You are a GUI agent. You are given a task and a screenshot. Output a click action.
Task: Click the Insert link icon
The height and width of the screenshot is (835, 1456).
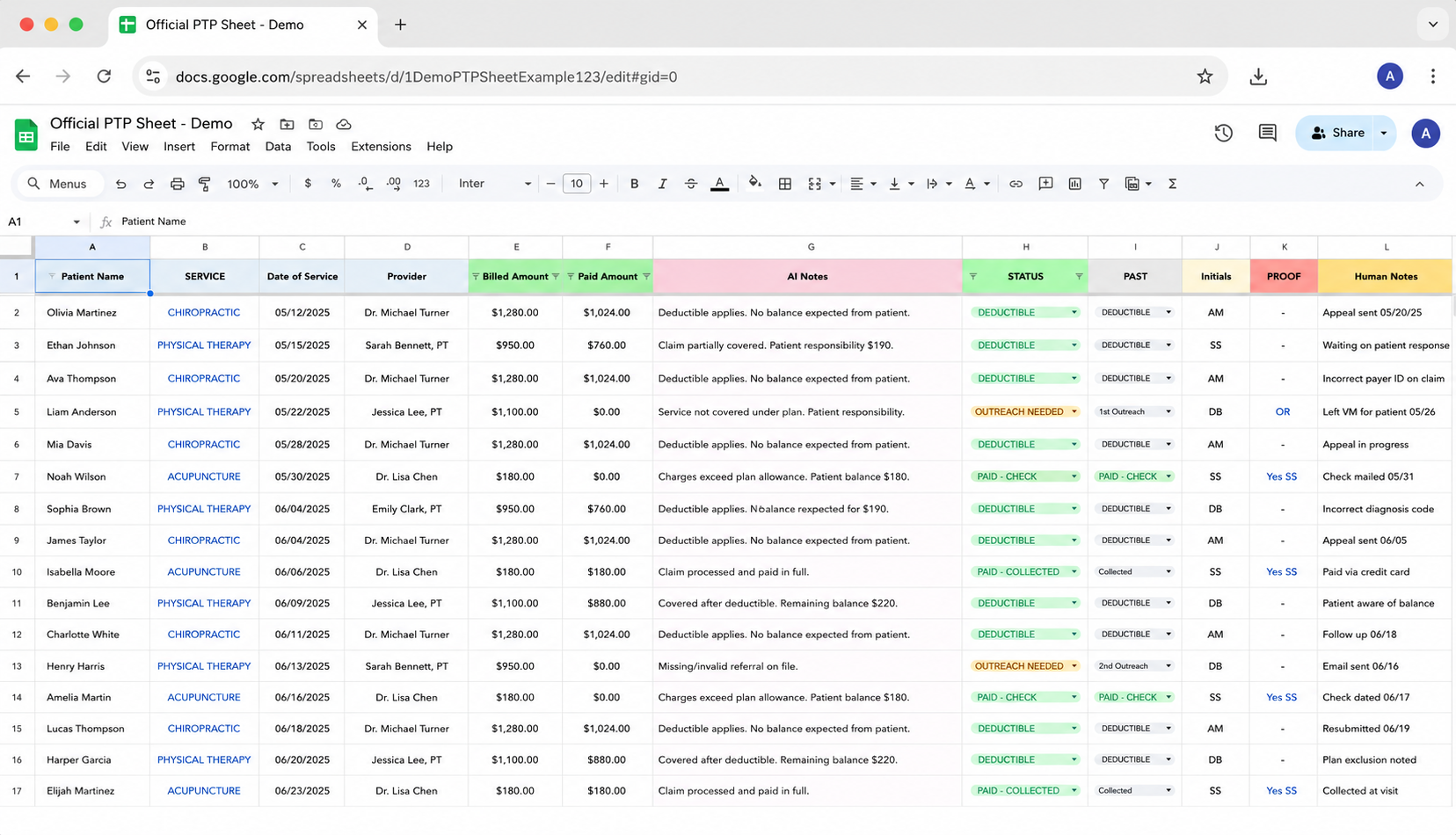[1016, 184]
